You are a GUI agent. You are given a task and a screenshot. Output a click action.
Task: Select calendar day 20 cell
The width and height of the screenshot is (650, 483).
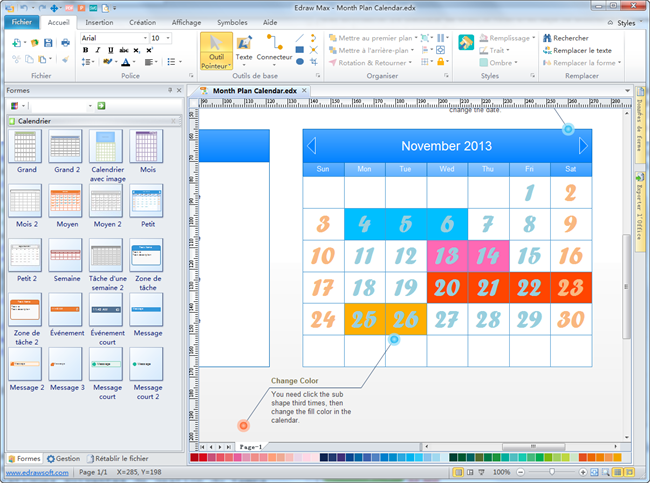(x=447, y=287)
